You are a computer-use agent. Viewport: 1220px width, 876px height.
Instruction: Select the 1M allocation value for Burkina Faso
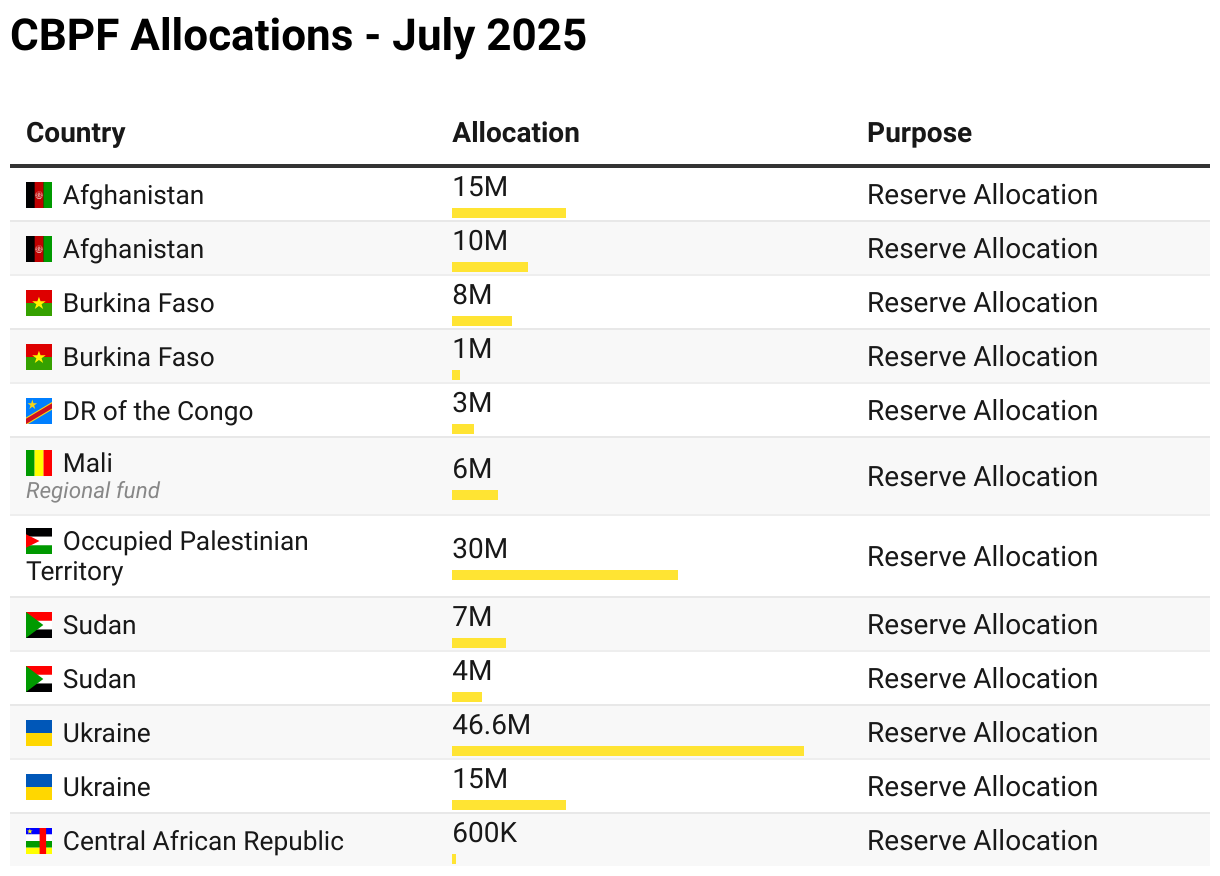pyautogui.click(x=472, y=349)
